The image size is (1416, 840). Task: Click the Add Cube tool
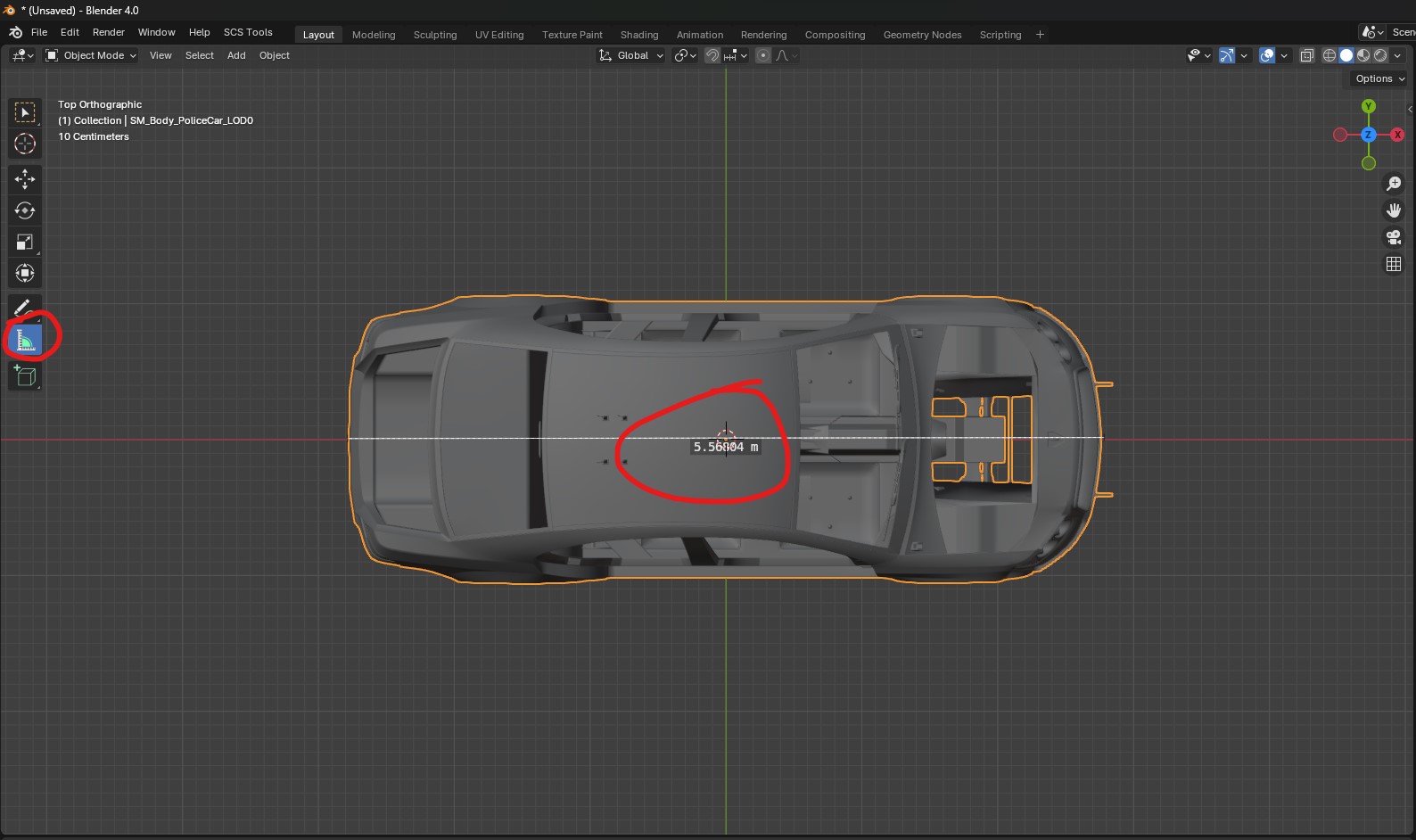coord(25,376)
